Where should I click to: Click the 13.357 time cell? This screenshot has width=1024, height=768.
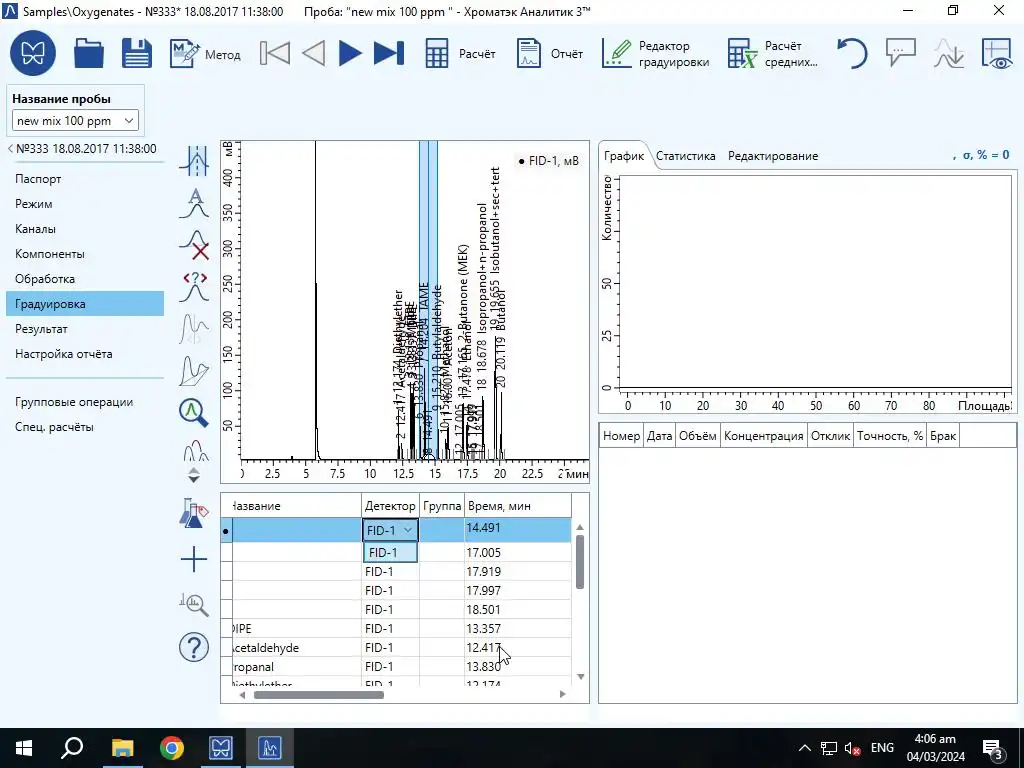518,629
